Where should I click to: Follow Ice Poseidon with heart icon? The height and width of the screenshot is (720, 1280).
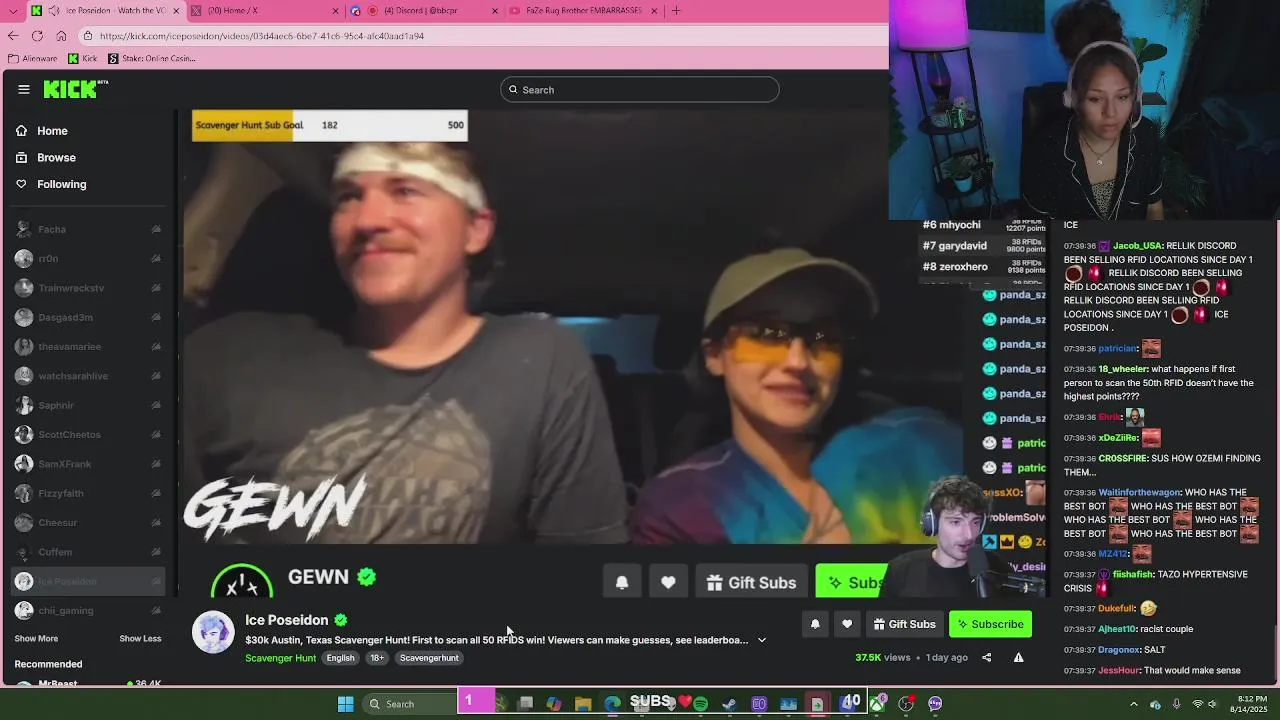coord(847,624)
